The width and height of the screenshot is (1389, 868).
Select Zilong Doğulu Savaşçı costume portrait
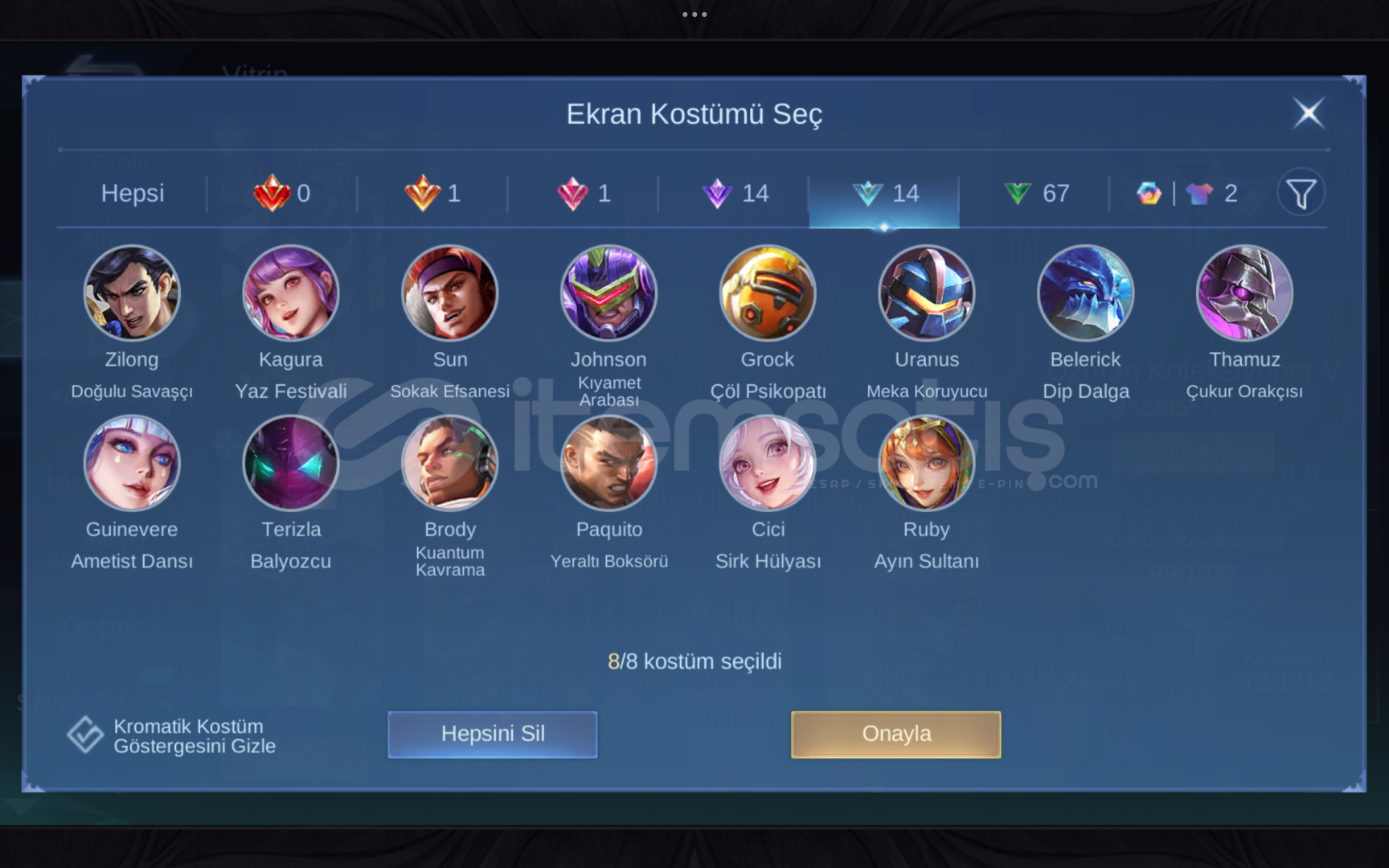tap(132, 293)
